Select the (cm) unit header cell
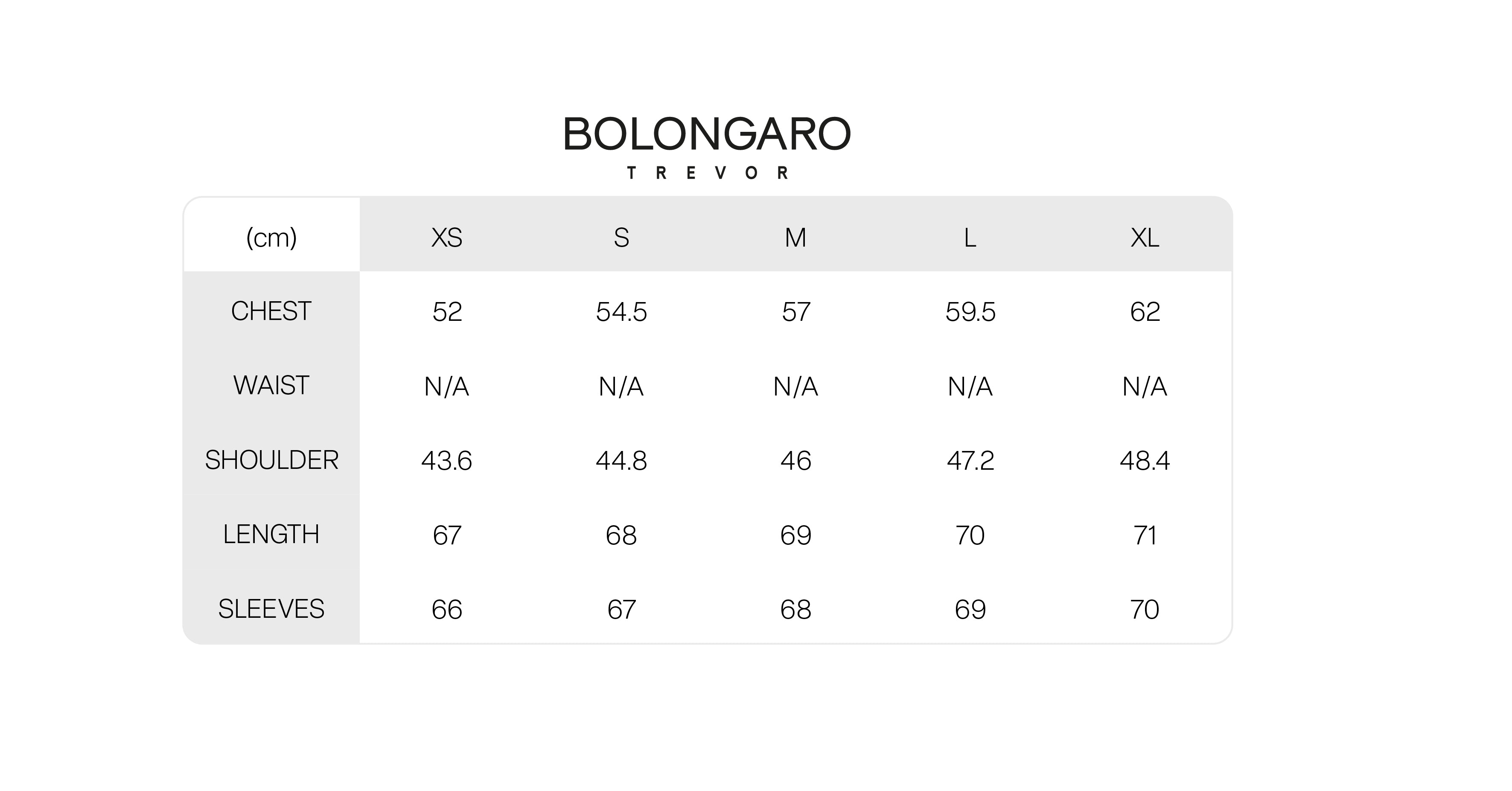 [271, 238]
